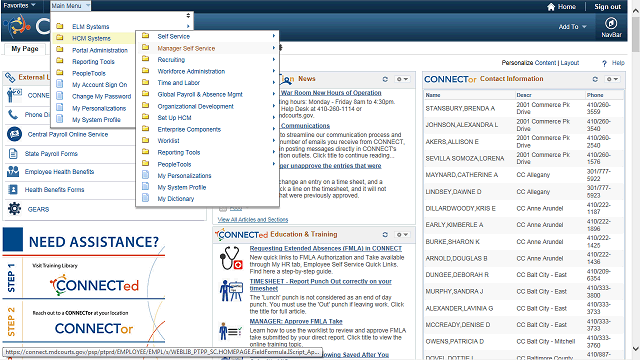
Task: Open My Personalizations in HCM submenu
Action: tap(184, 176)
